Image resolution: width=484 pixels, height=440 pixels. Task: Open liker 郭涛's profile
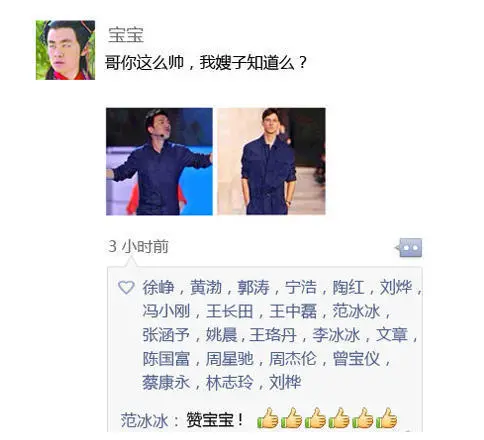click(x=253, y=287)
